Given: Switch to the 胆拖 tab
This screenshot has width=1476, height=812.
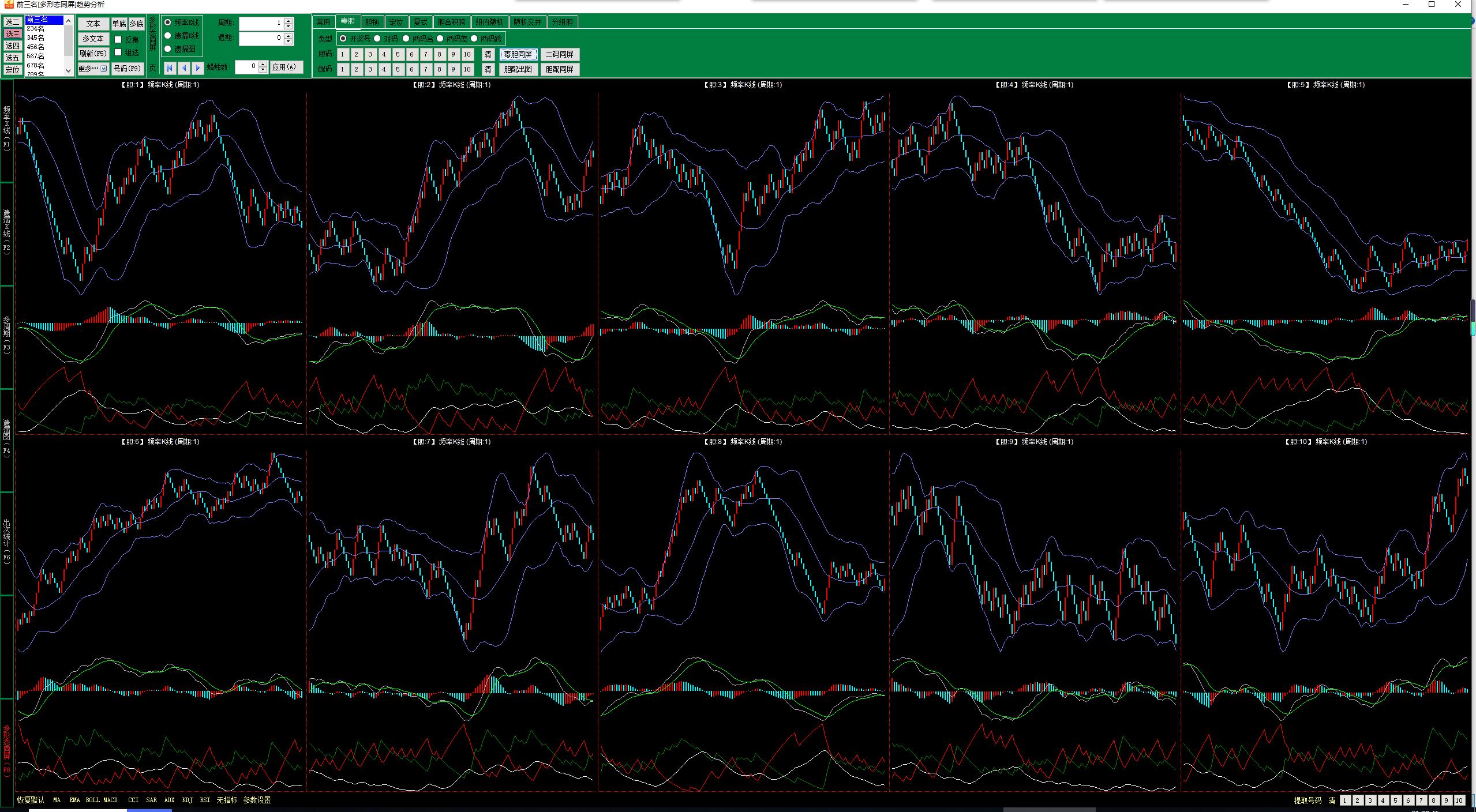Looking at the screenshot, I should (x=372, y=22).
